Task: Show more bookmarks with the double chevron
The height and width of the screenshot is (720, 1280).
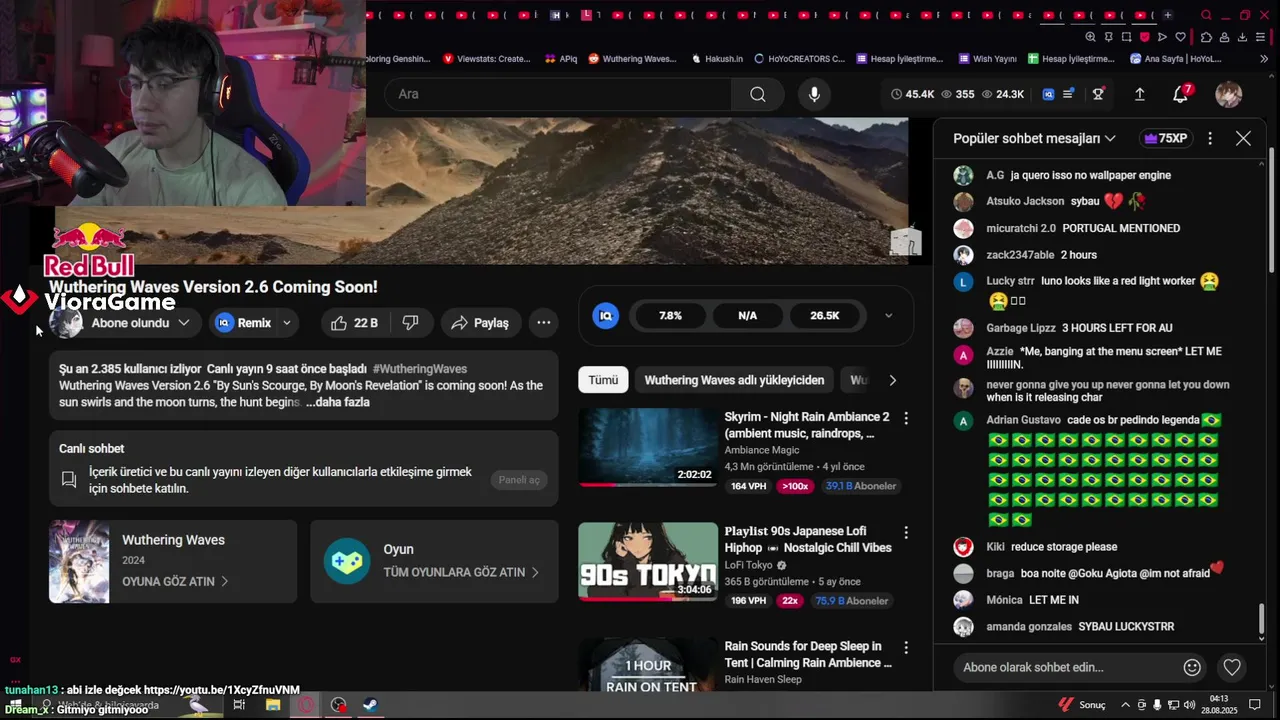Action: pyautogui.click(x=1263, y=59)
